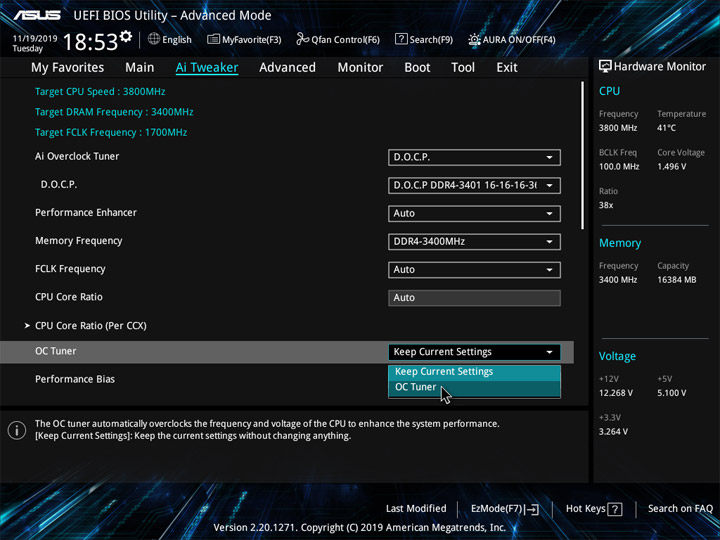Click the memory capacity 16384 MB value
Screen dimensions: 720x540
pos(676,280)
